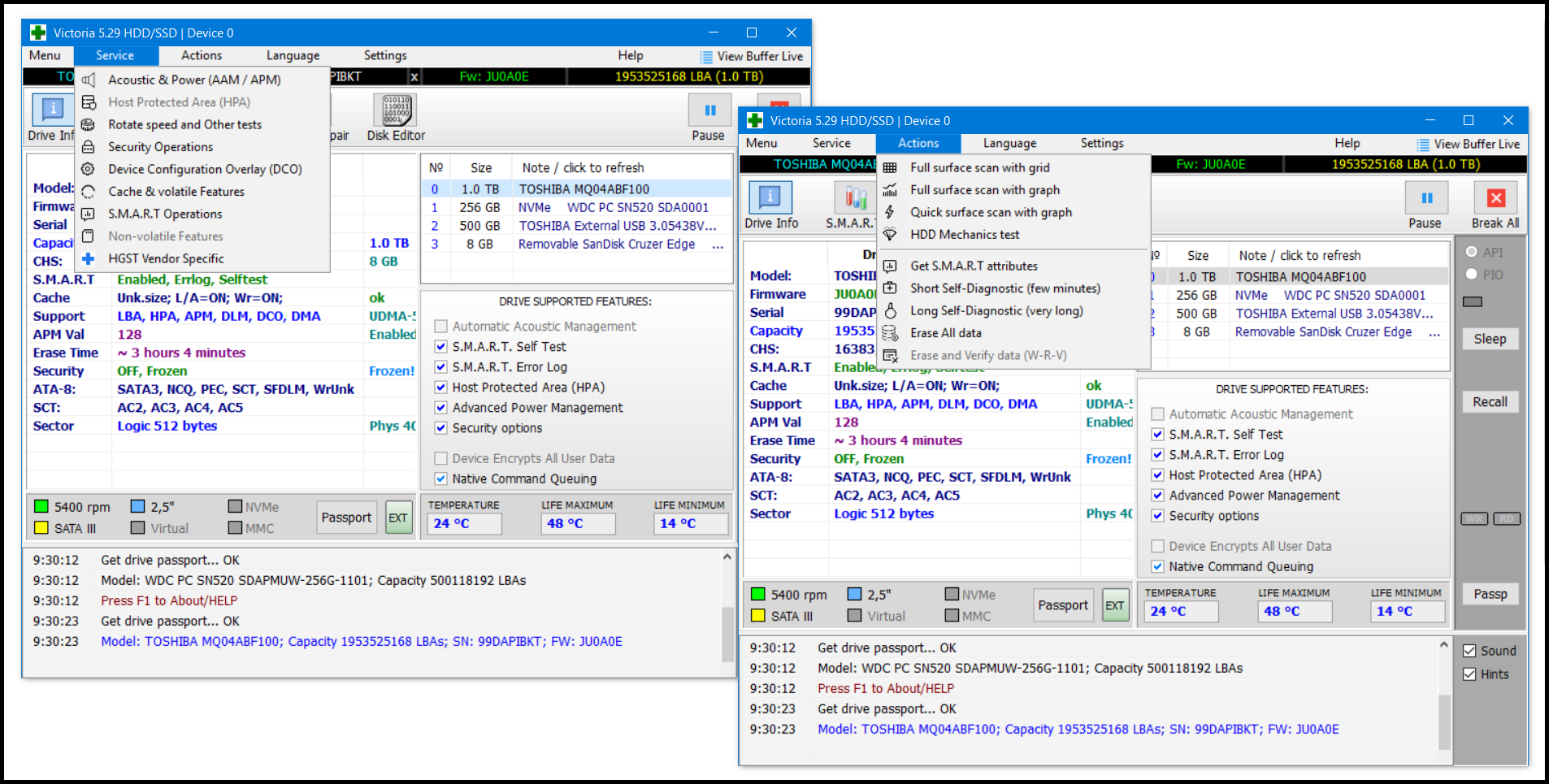Click shield icon beside Security Operations
This screenshot has width=1549, height=784.
coord(89,147)
